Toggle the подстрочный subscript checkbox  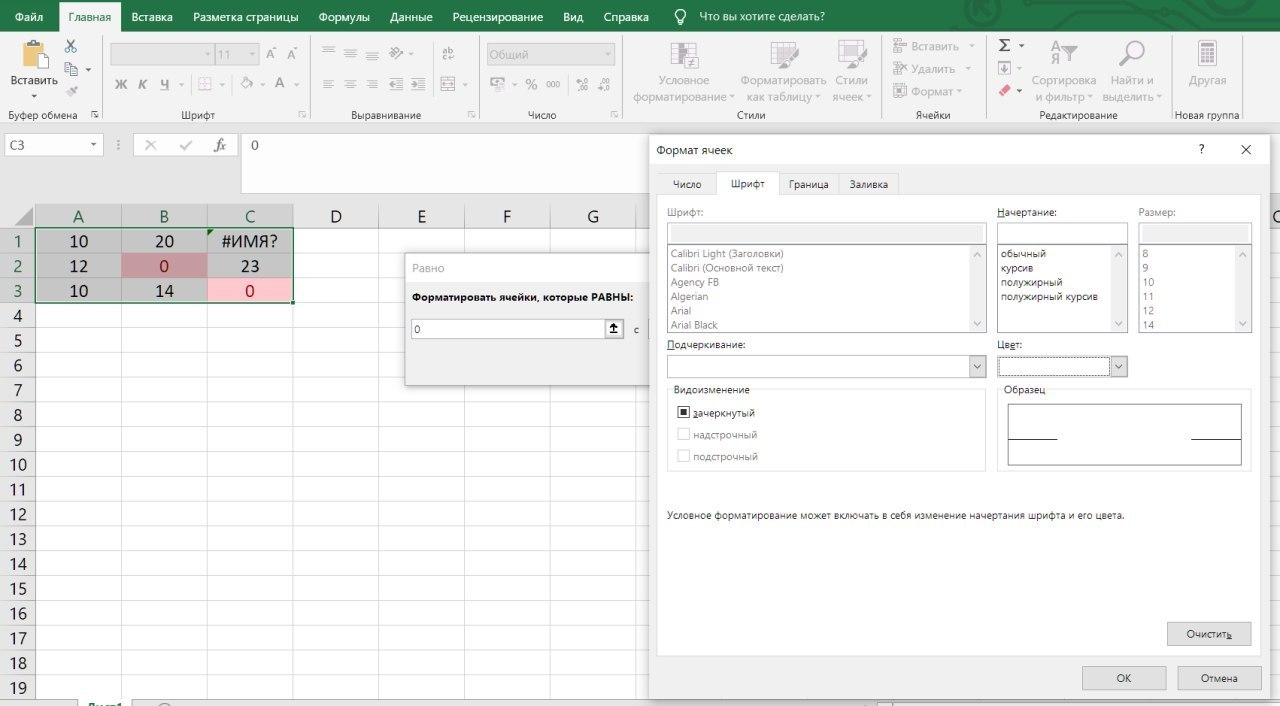click(x=684, y=456)
